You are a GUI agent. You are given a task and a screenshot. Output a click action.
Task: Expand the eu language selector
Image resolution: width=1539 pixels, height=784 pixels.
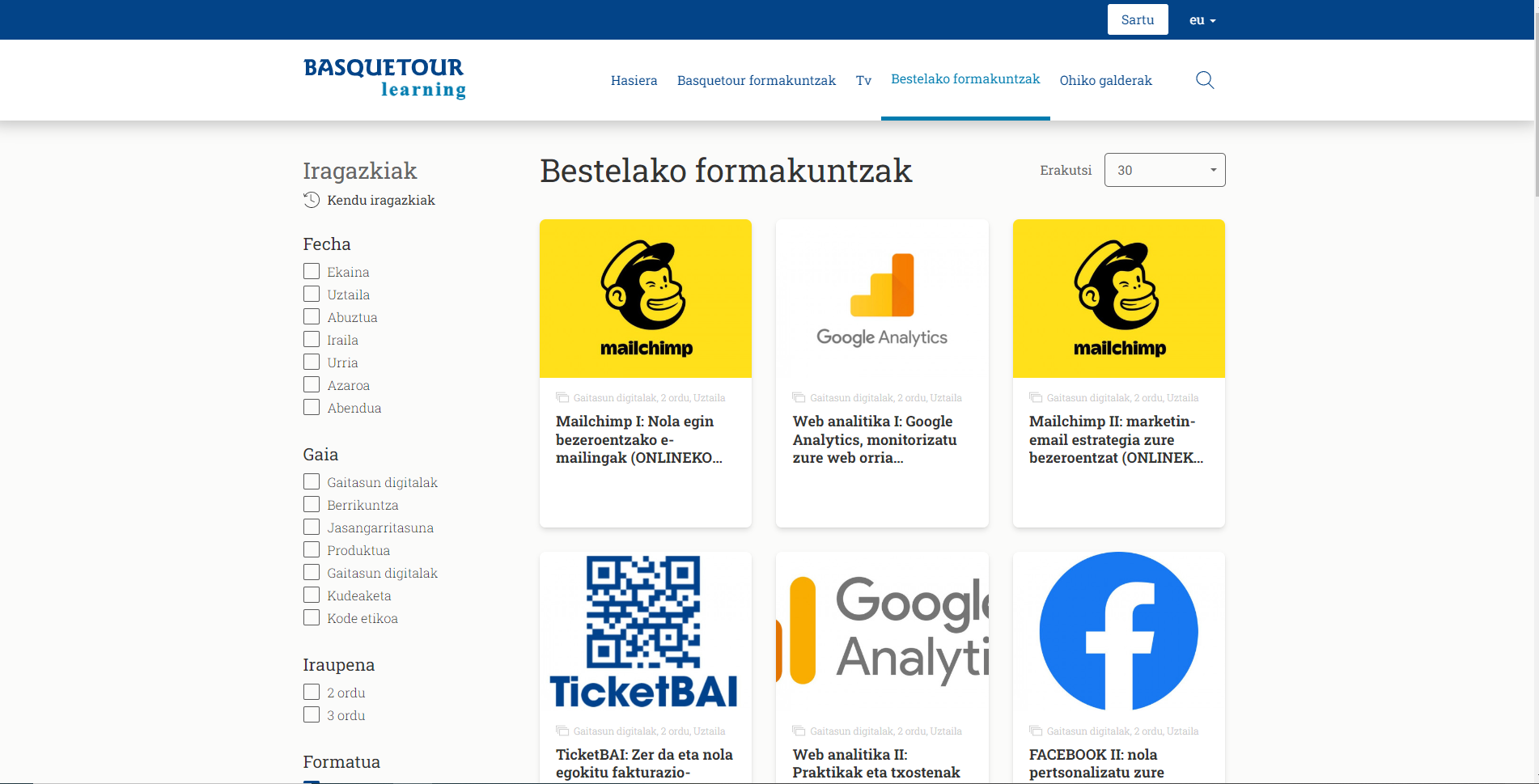coord(1202,20)
